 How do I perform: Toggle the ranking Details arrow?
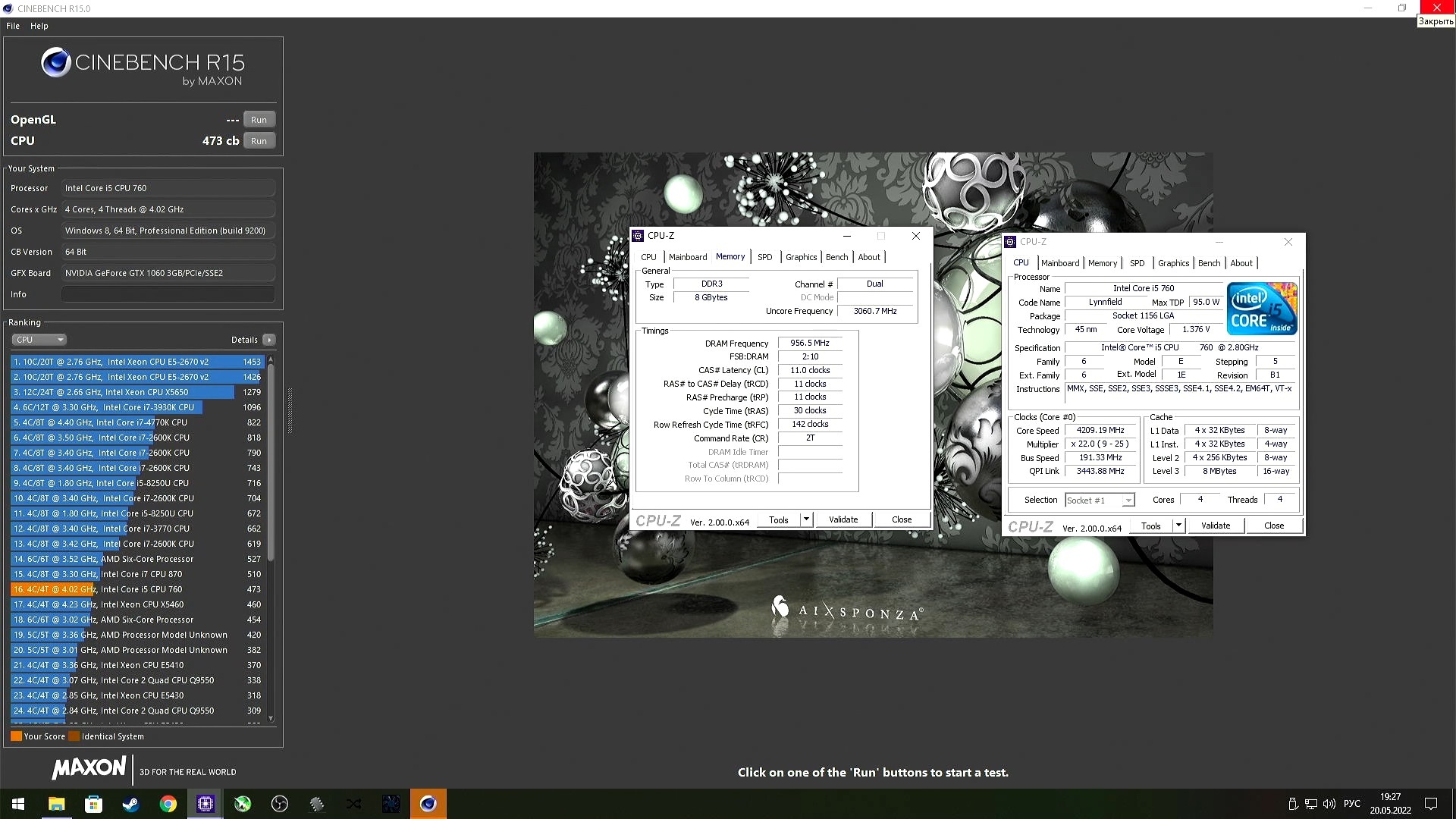268,340
